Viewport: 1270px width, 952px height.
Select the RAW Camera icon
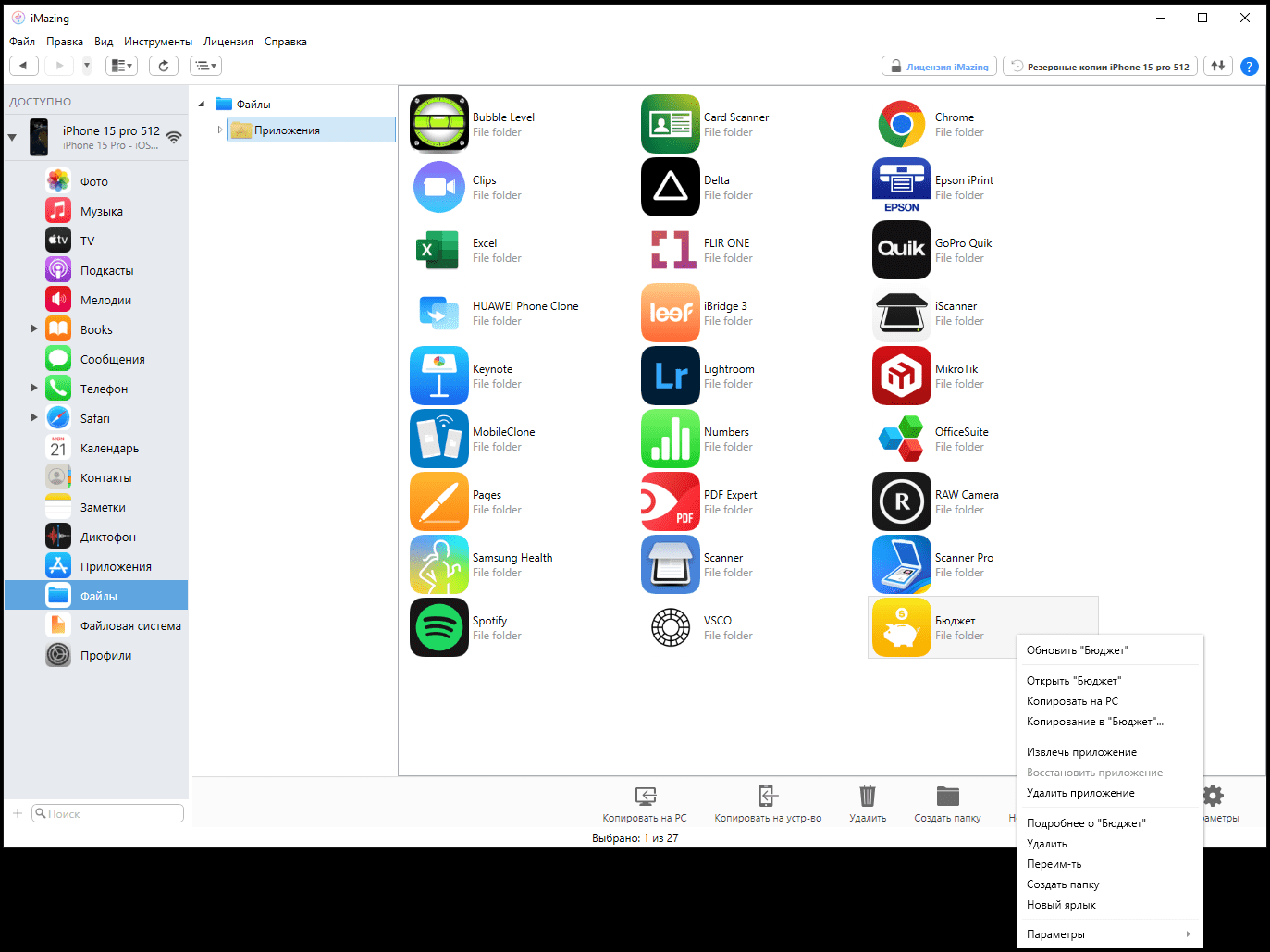pos(902,501)
